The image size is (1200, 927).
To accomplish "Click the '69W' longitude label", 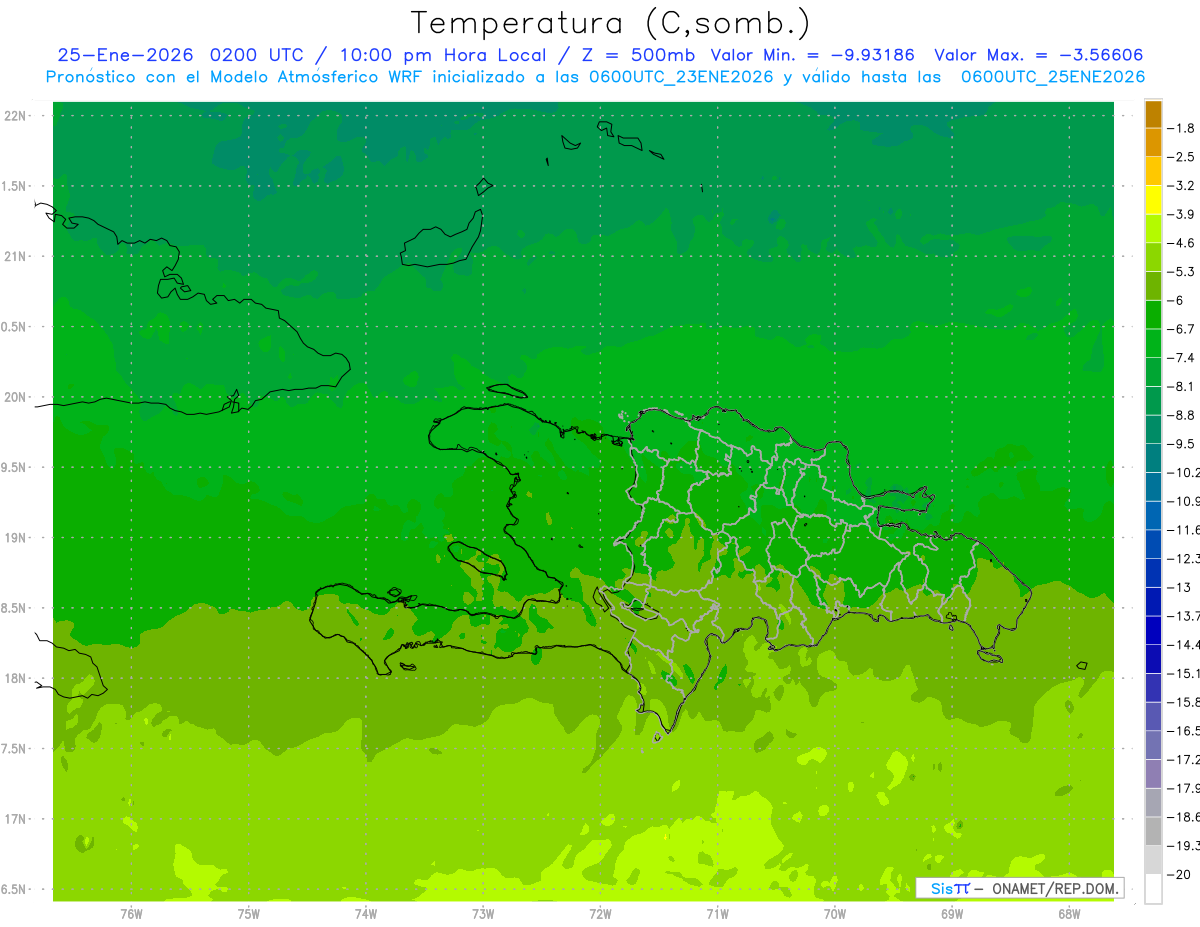I will pos(952,914).
